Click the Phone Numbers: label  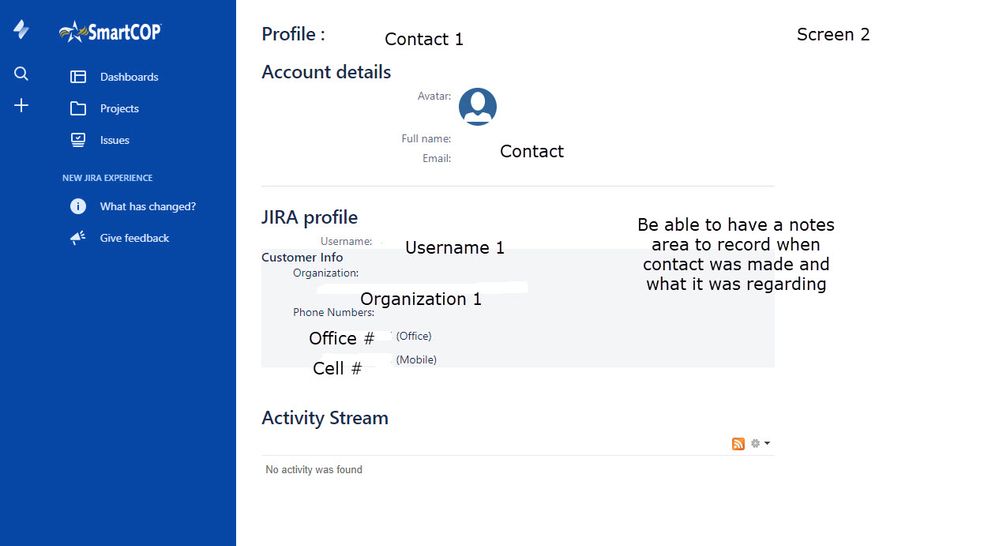333,312
